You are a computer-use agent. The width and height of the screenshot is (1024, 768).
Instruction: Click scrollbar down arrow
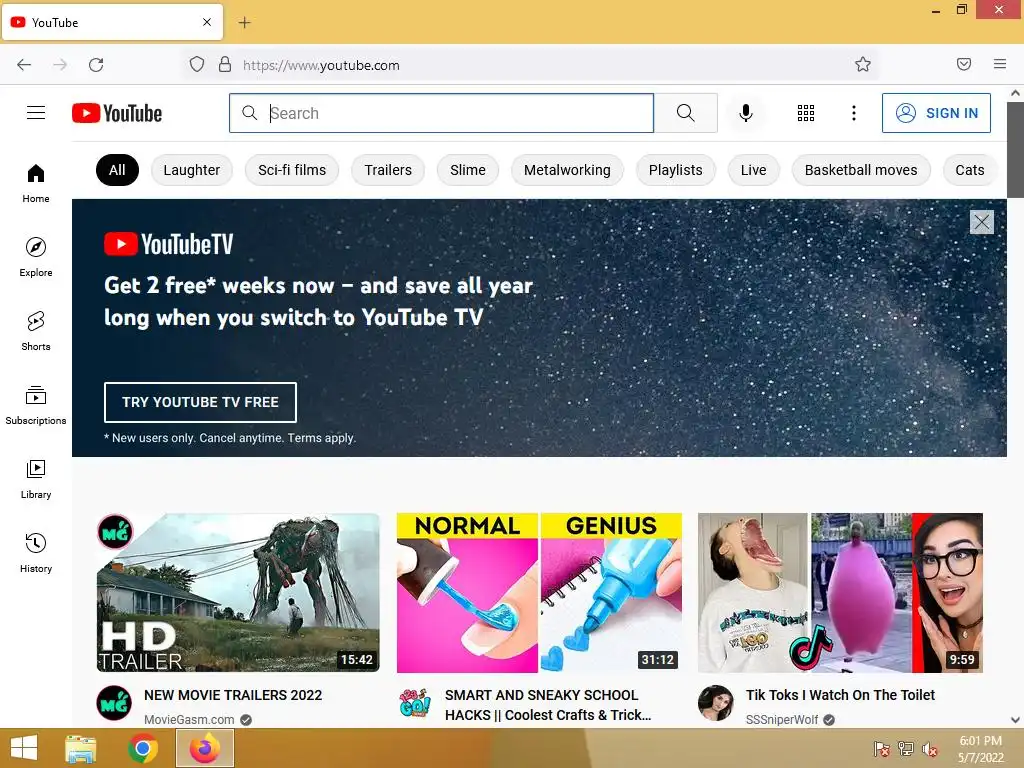pyautogui.click(x=1015, y=720)
